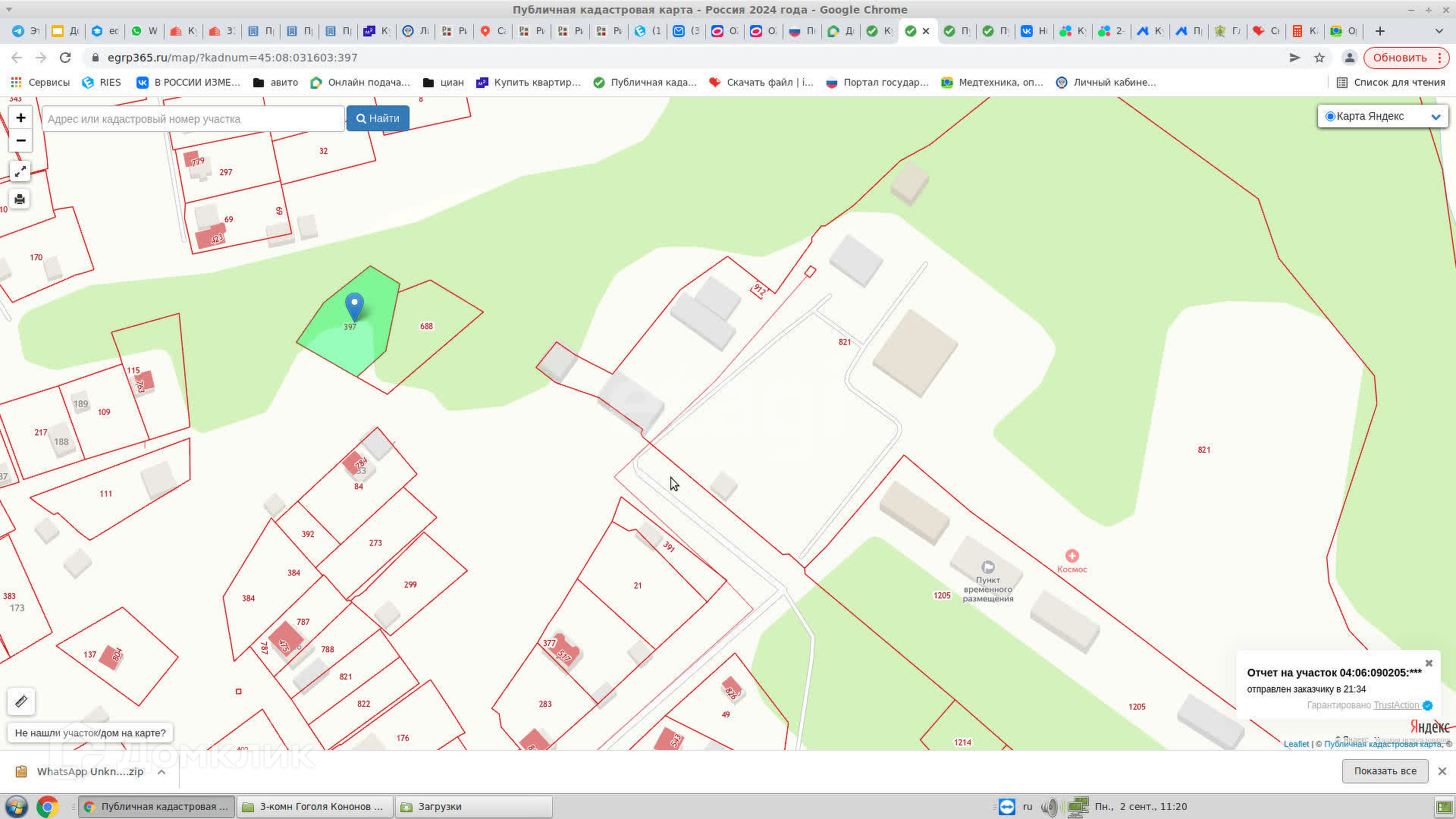Click the map zoom in plus button
Viewport: 1456px width, 819px height.
click(x=20, y=118)
